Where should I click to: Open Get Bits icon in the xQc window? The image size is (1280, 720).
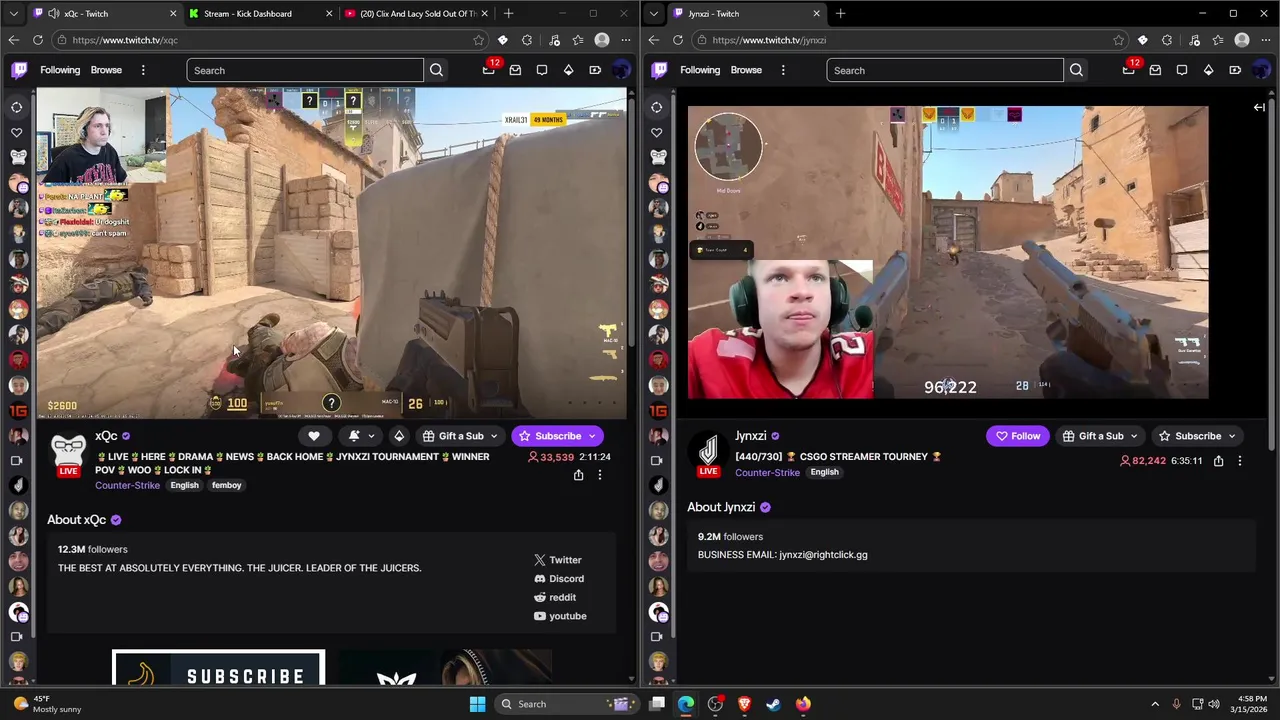tap(568, 70)
